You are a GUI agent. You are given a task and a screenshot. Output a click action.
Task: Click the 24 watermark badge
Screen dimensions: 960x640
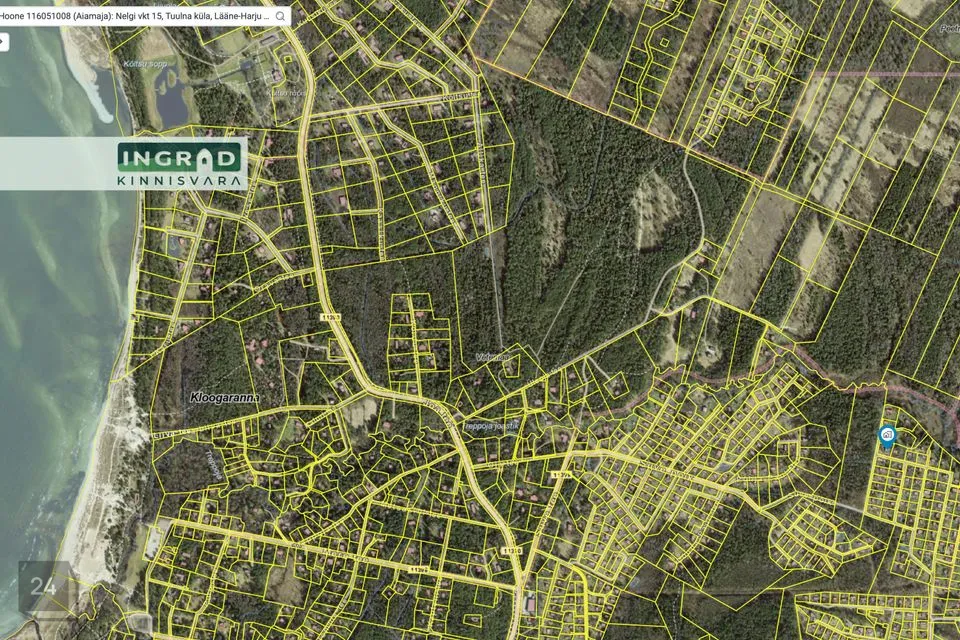[43, 587]
